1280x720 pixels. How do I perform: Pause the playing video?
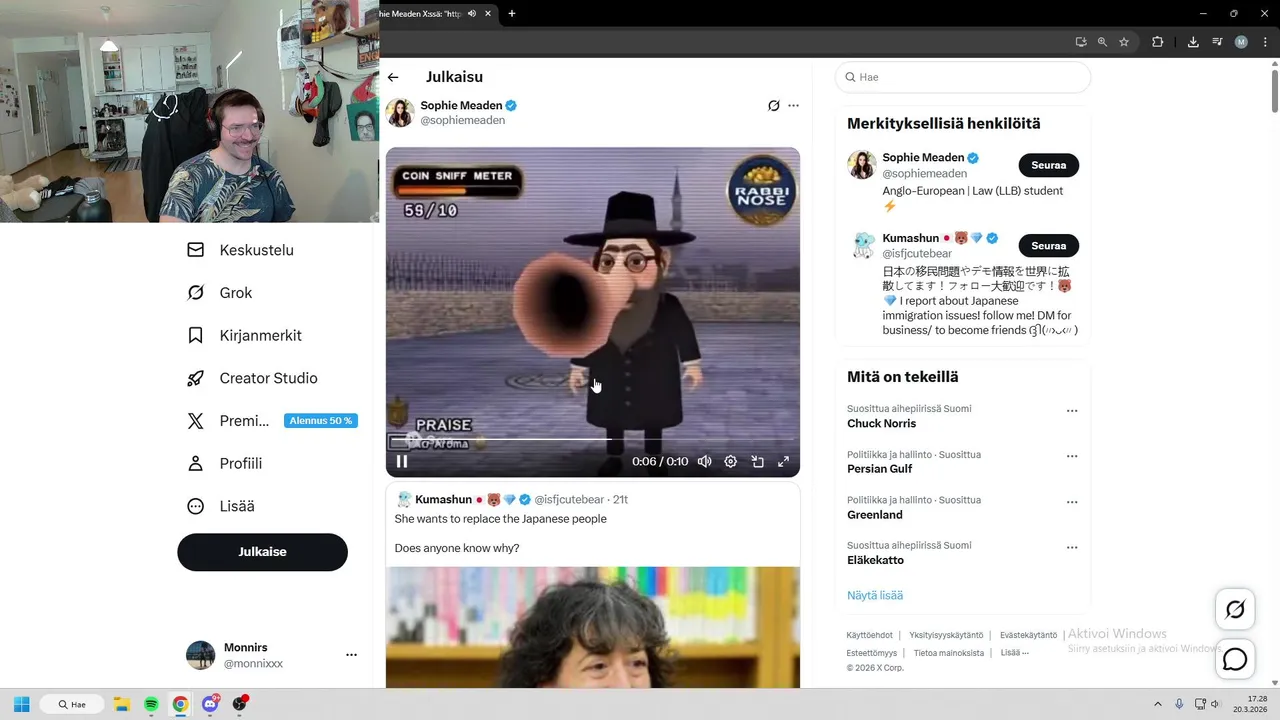point(402,461)
